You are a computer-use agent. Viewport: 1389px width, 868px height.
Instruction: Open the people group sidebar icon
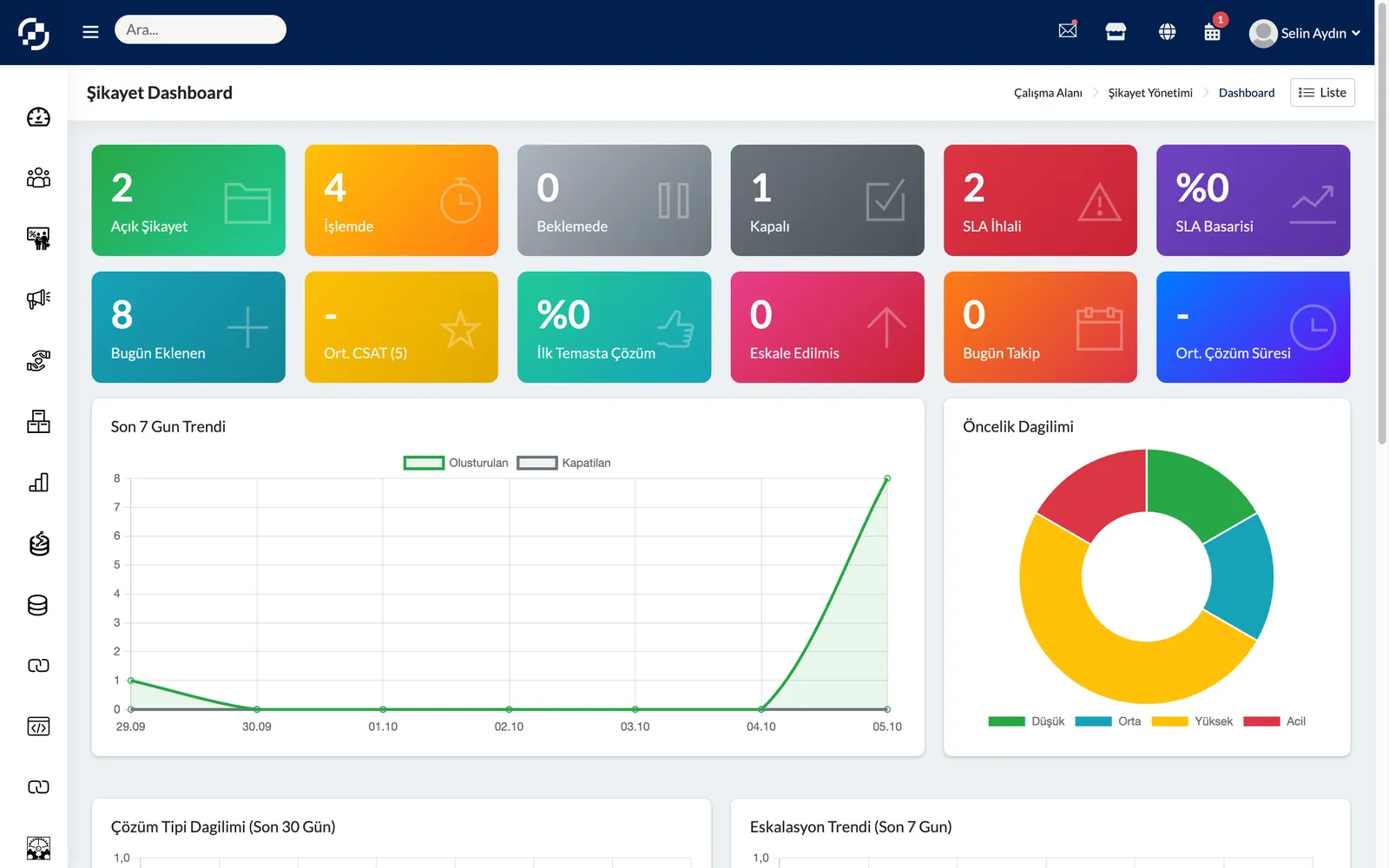coord(38,178)
